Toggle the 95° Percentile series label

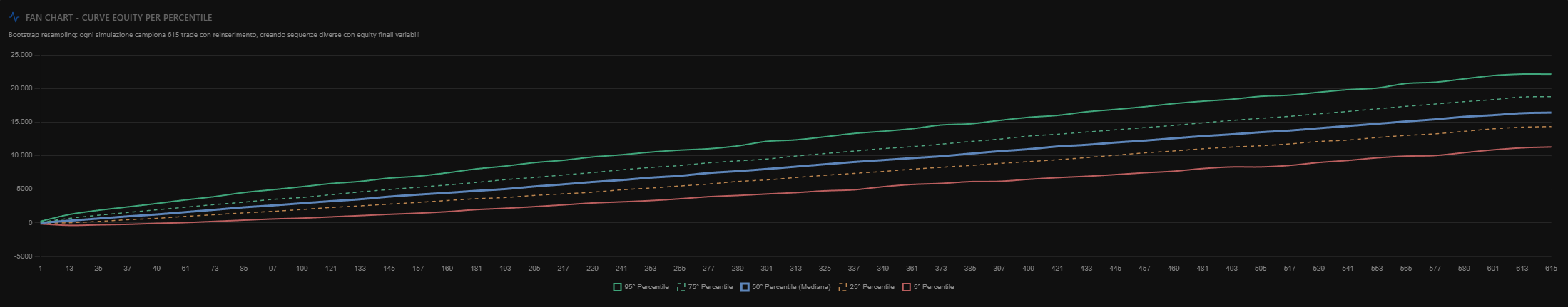(x=646, y=287)
